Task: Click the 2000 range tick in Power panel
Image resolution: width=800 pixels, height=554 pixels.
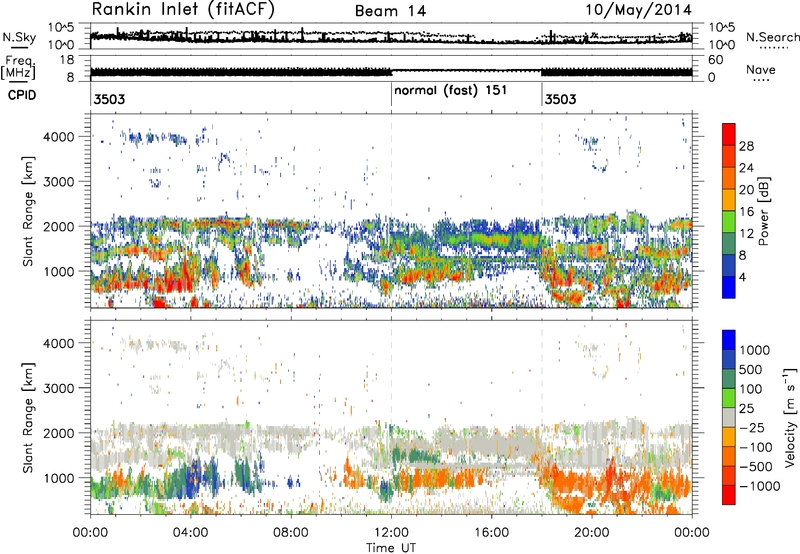Action: [58, 226]
